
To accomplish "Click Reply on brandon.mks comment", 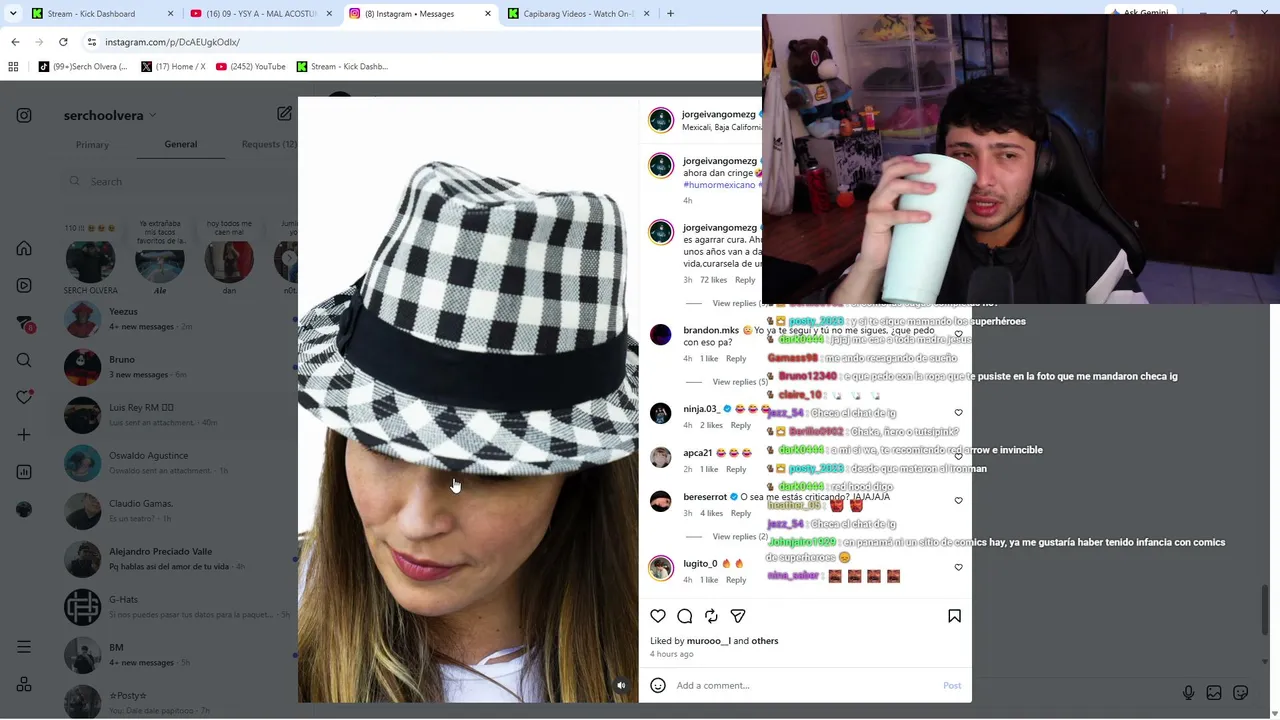I will [x=736, y=359].
